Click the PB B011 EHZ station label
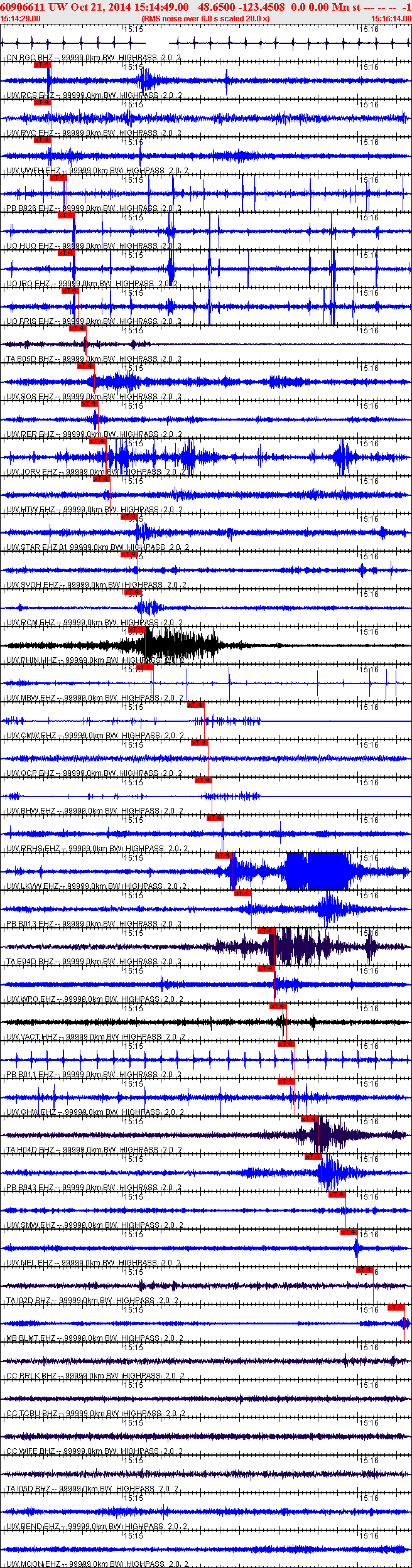This screenshot has width=412, height=1568. point(30,1075)
